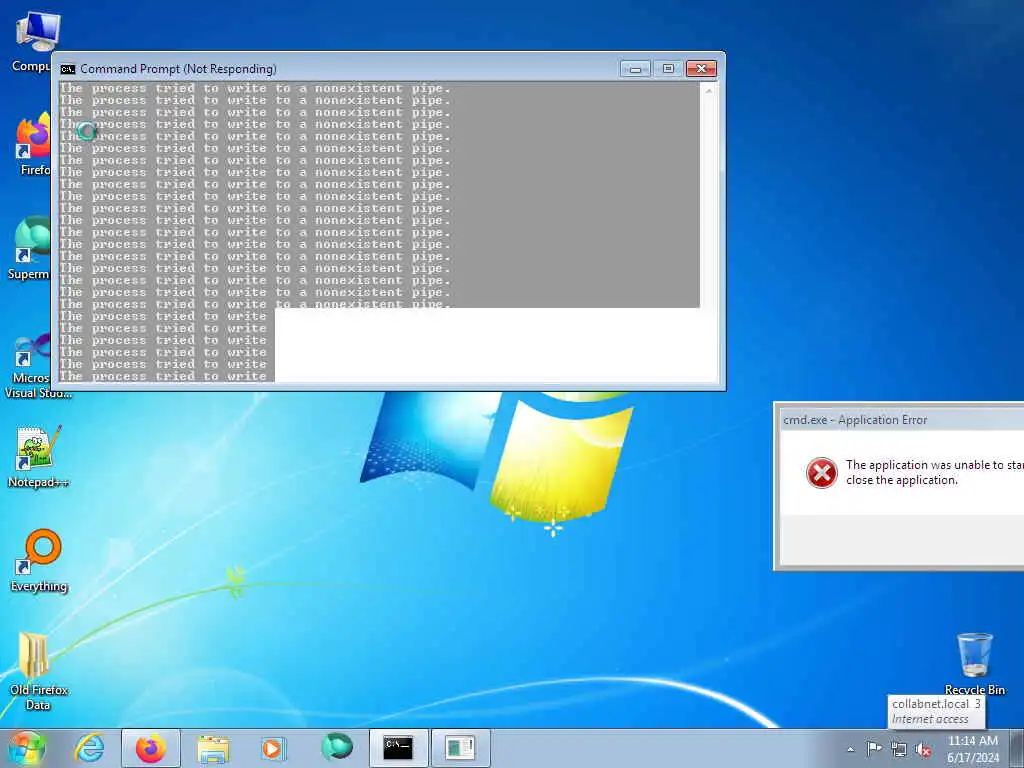Close the not responding Command Prompt window
1024x768 pixels.
(701, 69)
